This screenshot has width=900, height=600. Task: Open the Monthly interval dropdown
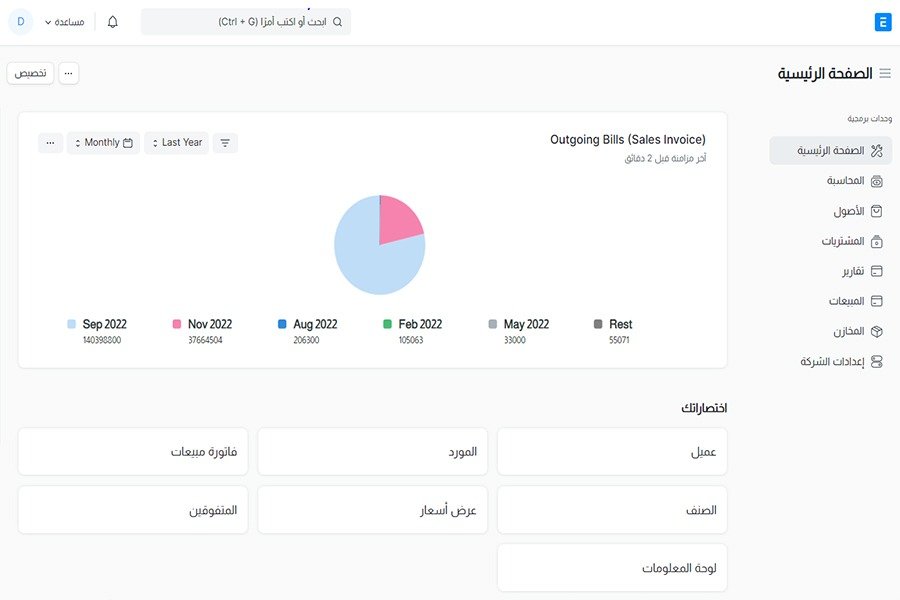pos(102,143)
